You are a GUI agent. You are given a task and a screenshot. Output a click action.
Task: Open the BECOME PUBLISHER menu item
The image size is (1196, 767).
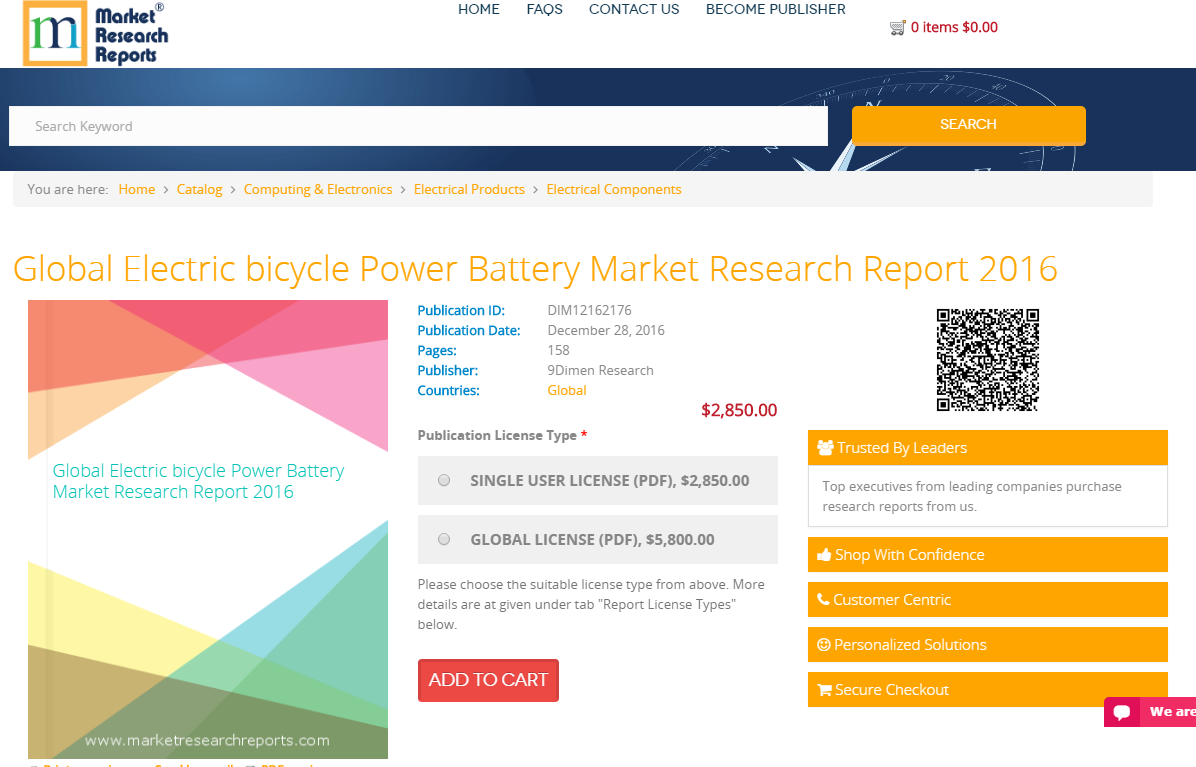pos(776,9)
